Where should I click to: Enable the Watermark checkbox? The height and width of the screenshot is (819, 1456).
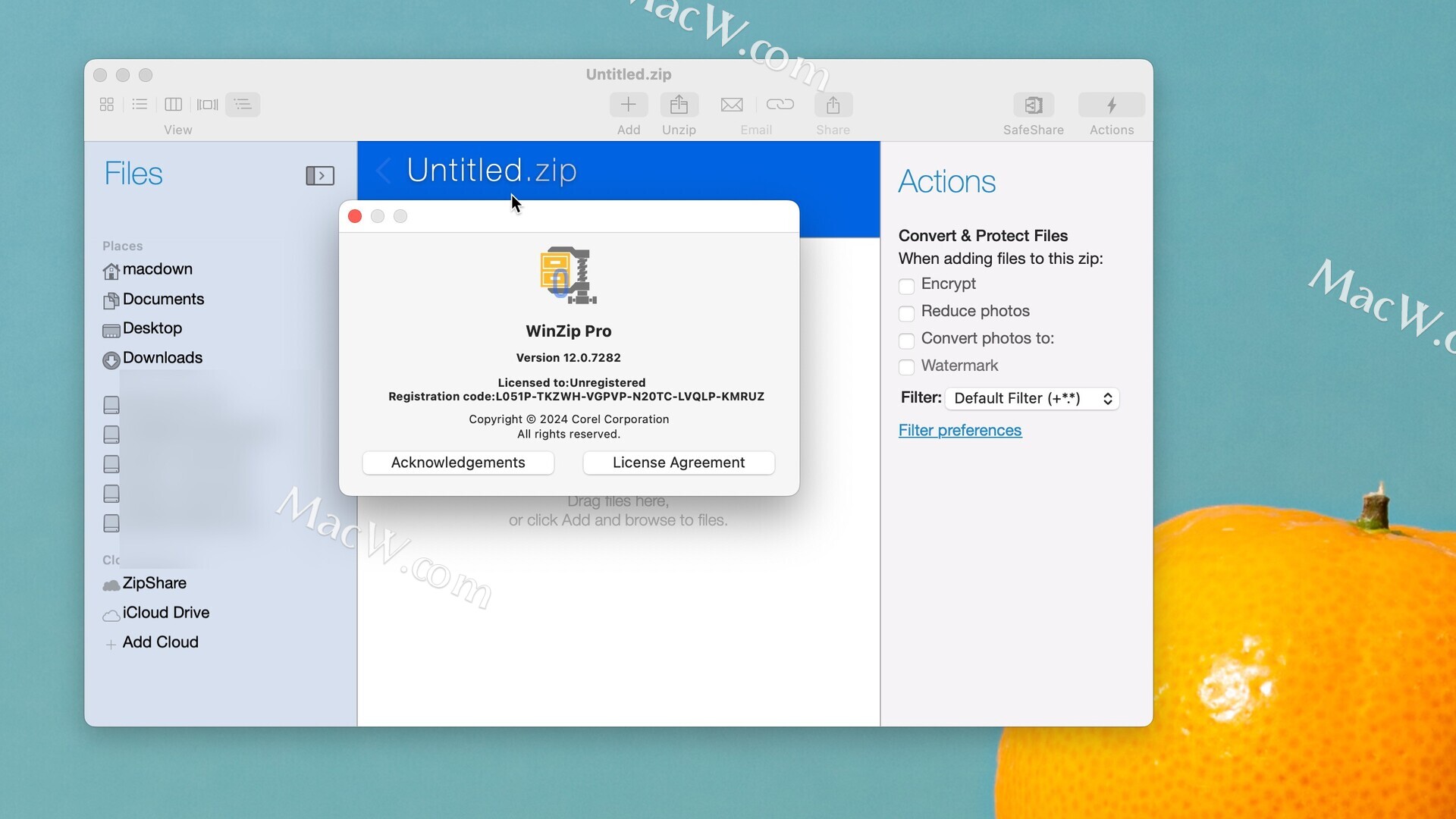tap(906, 368)
